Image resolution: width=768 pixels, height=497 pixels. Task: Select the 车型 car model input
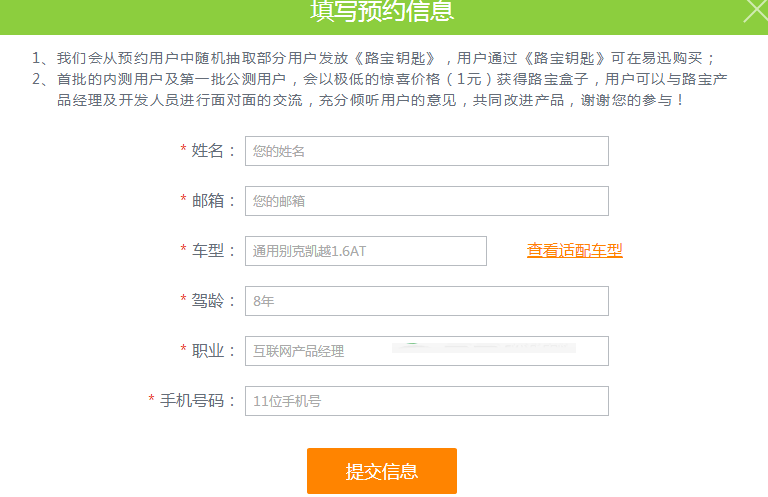pyautogui.click(x=365, y=251)
